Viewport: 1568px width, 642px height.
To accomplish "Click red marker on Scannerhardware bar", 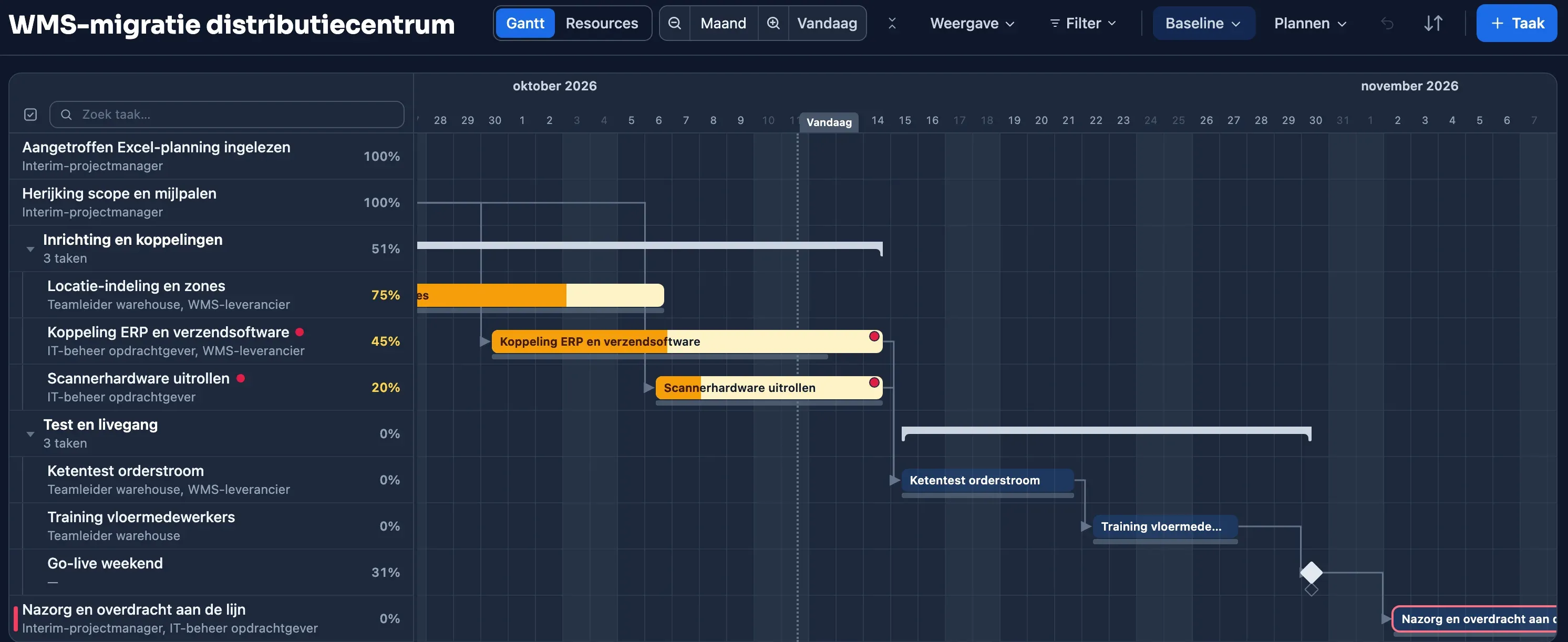I will pyautogui.click(x=874, y=382).
